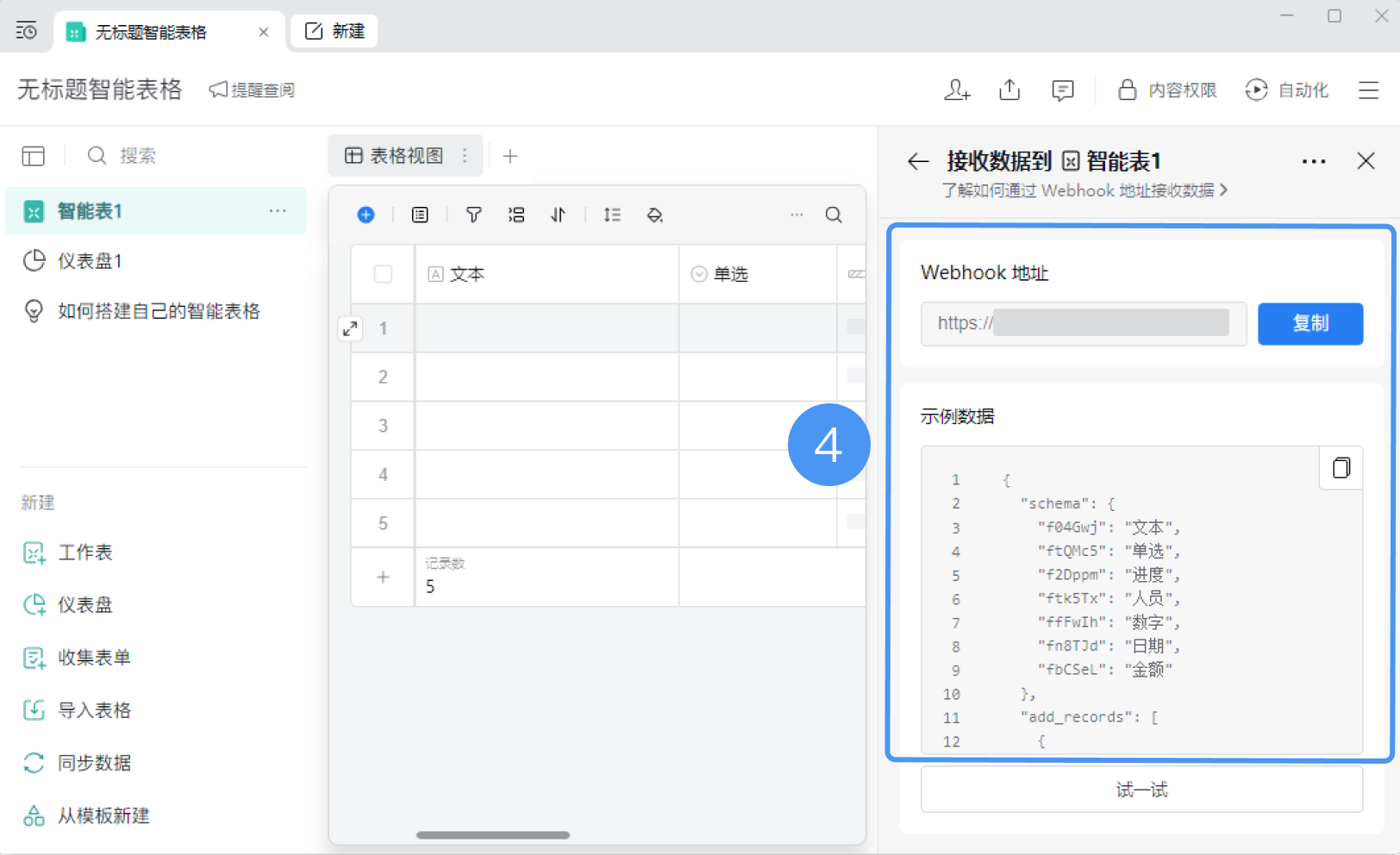This screenshot has height=855, width=1400.
Task: Click 记录数 summary cell
Action: click(547, 577)
